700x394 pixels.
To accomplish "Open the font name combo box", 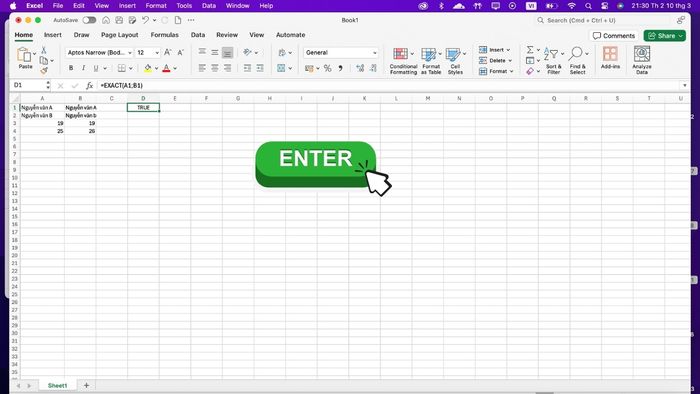I will [x=99, y=53].
